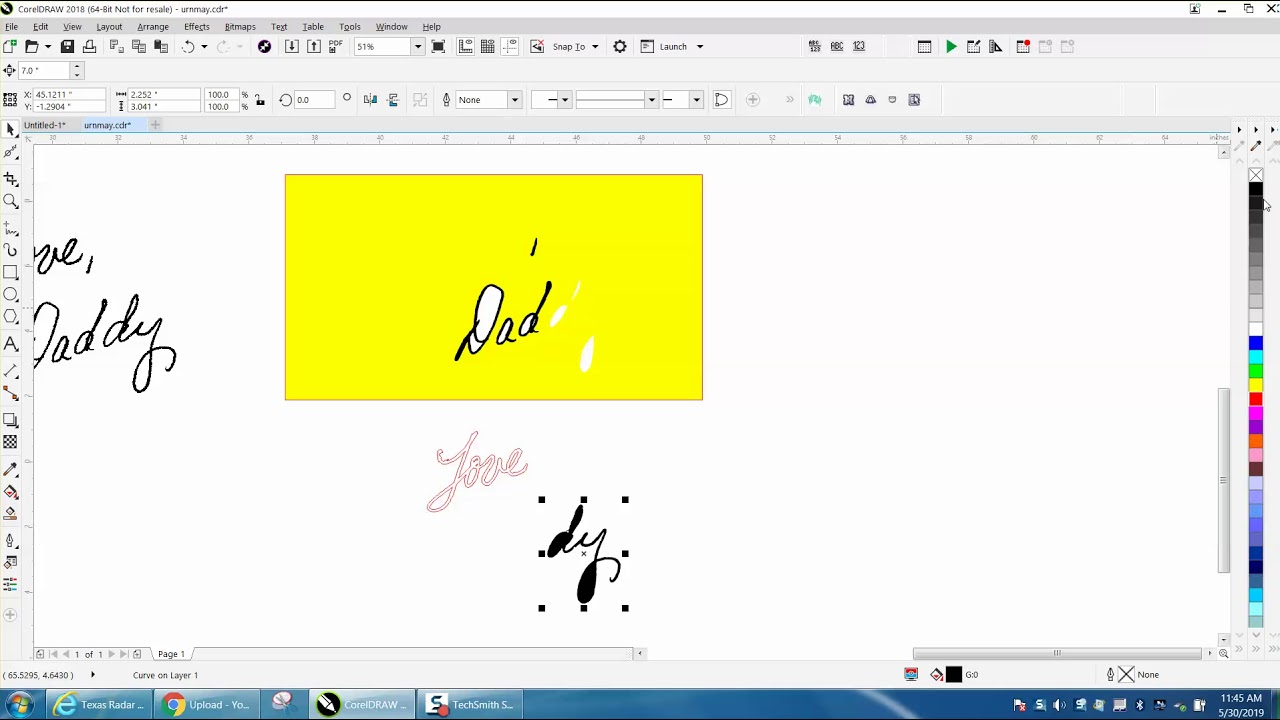Click the X position input field
1280x720 pixels.
pos(67,94)
